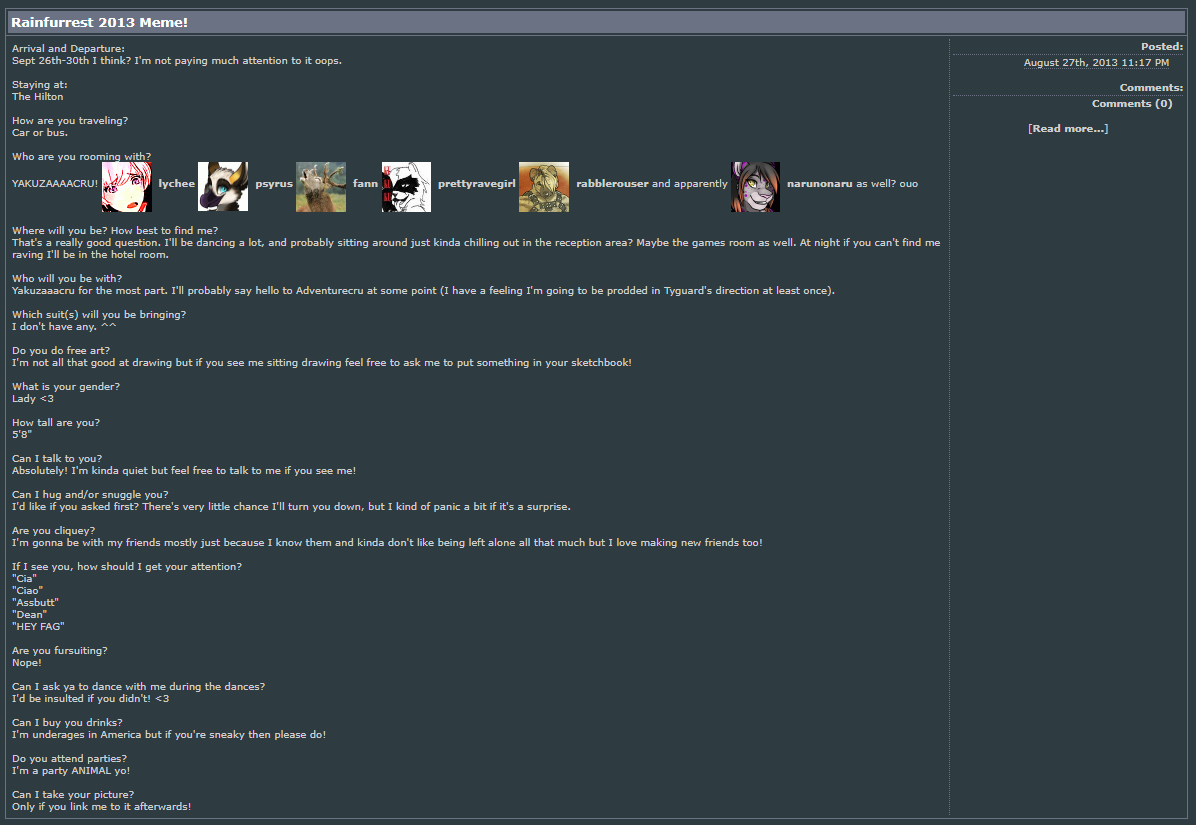The width and height of the screenshot is (1196, 825).
Task: Open the fann username link
Action: tap(365, 184)
